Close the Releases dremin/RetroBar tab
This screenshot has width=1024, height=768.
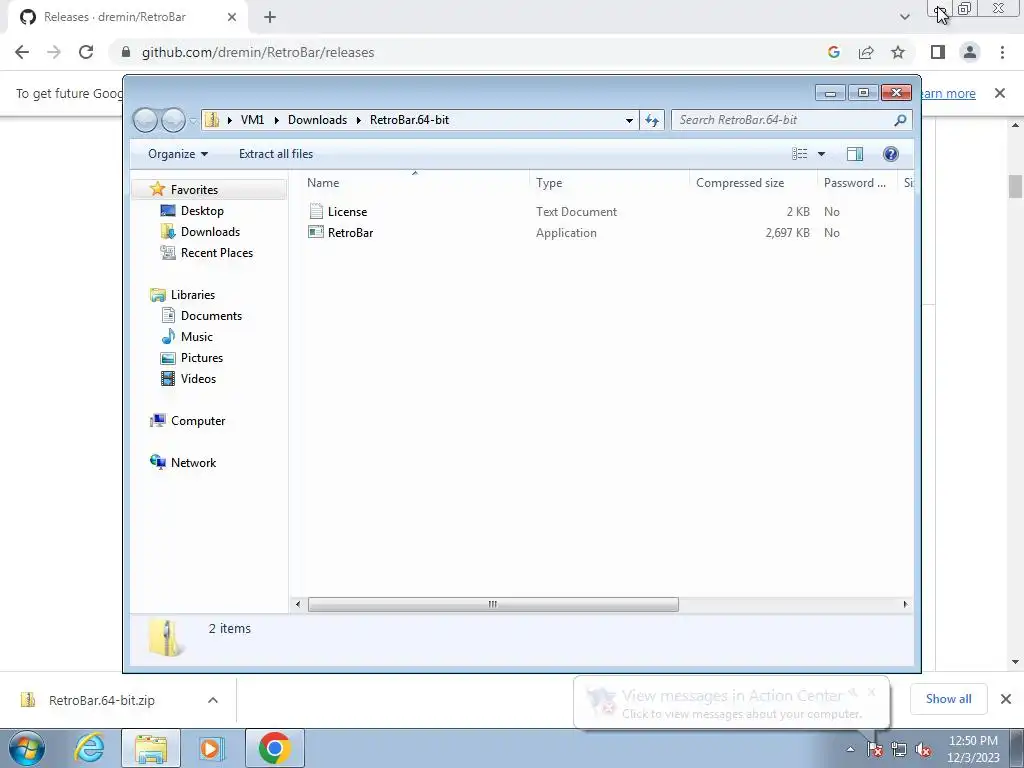pos(232,18)
